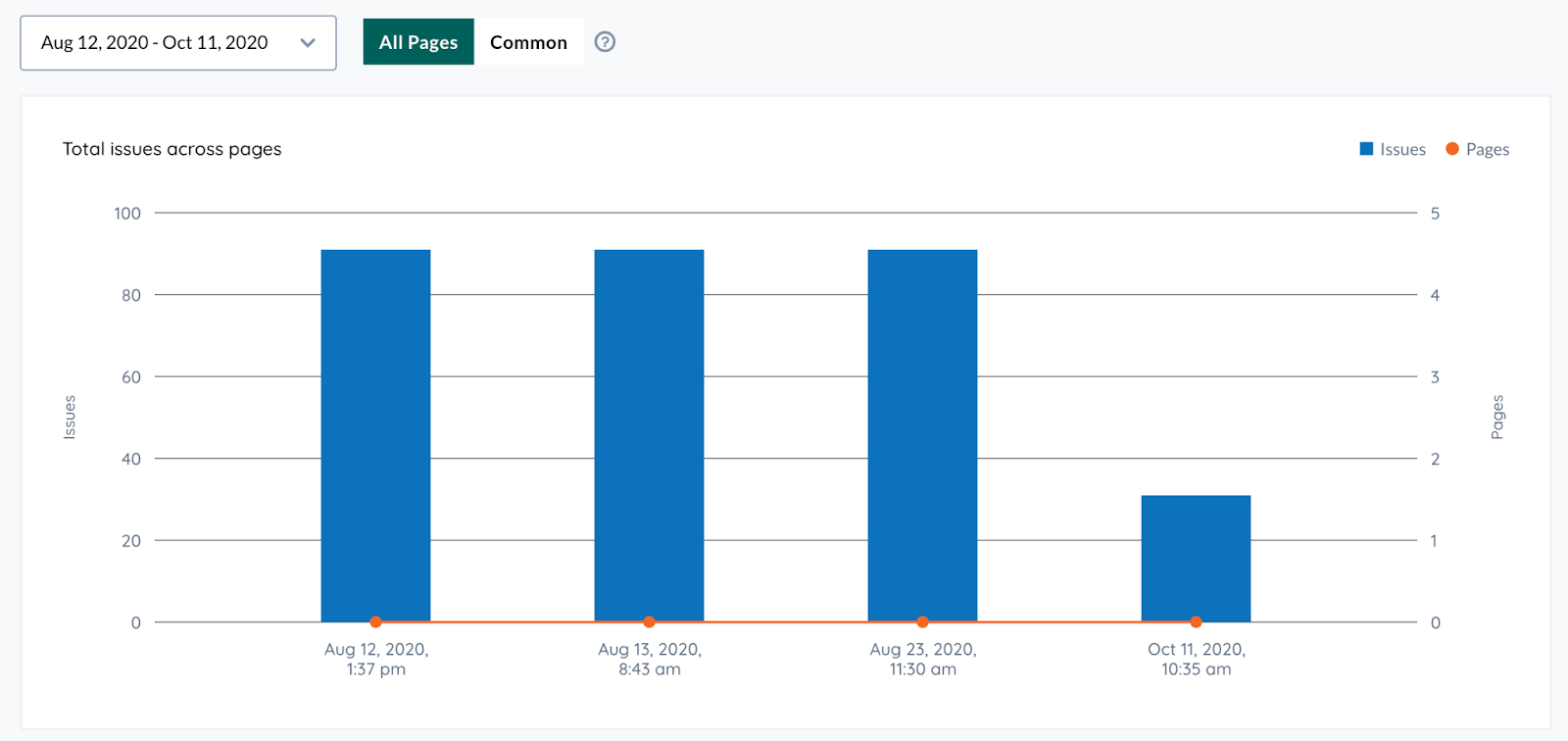Toggle the Issues legend entry
This screenshot has width=1568, height=741.
1393,149
